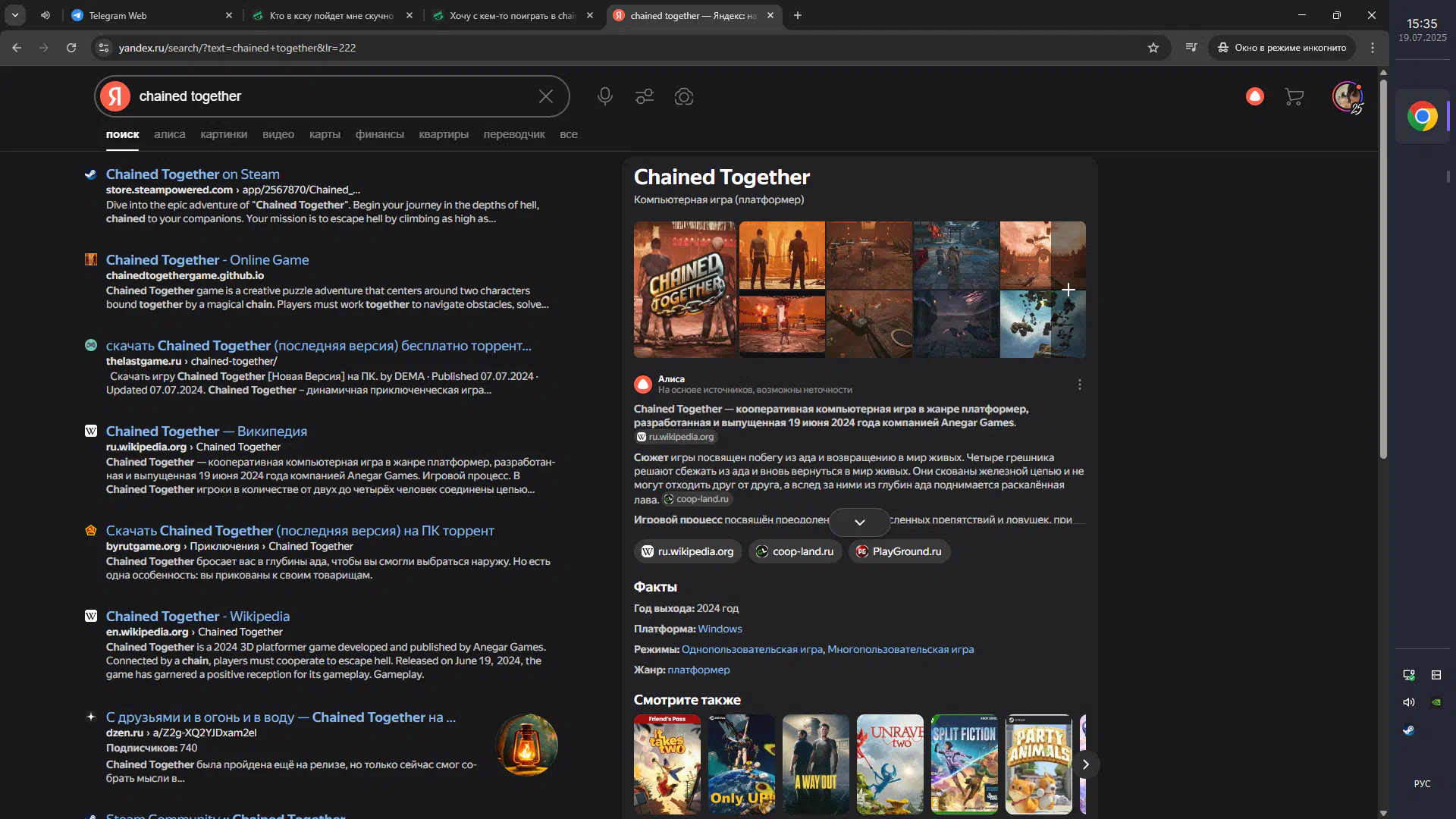Open media control icon in toolbar
The image size is (1456, 819).
tap(1191, 48)
